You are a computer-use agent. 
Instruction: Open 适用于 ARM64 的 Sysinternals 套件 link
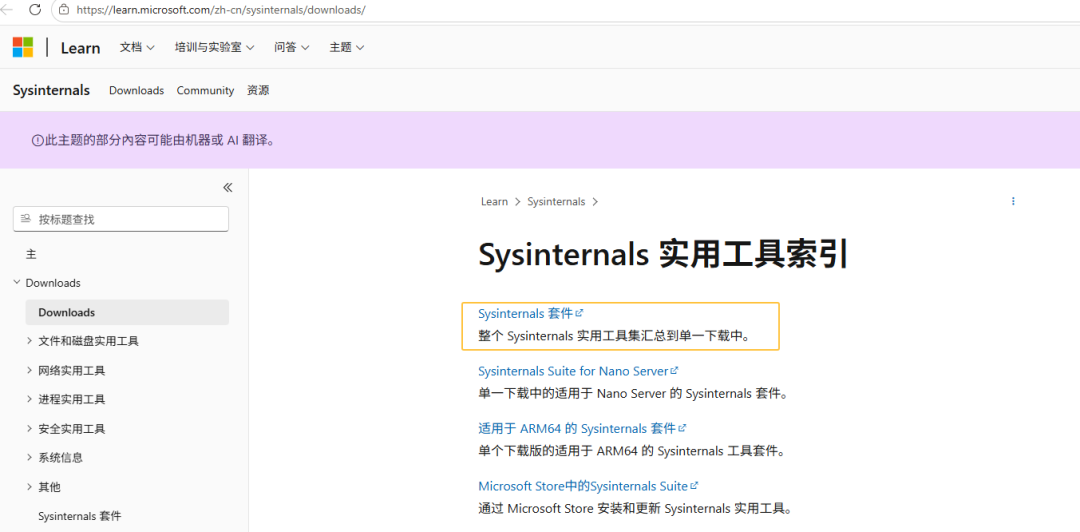[x=577, y=429]
